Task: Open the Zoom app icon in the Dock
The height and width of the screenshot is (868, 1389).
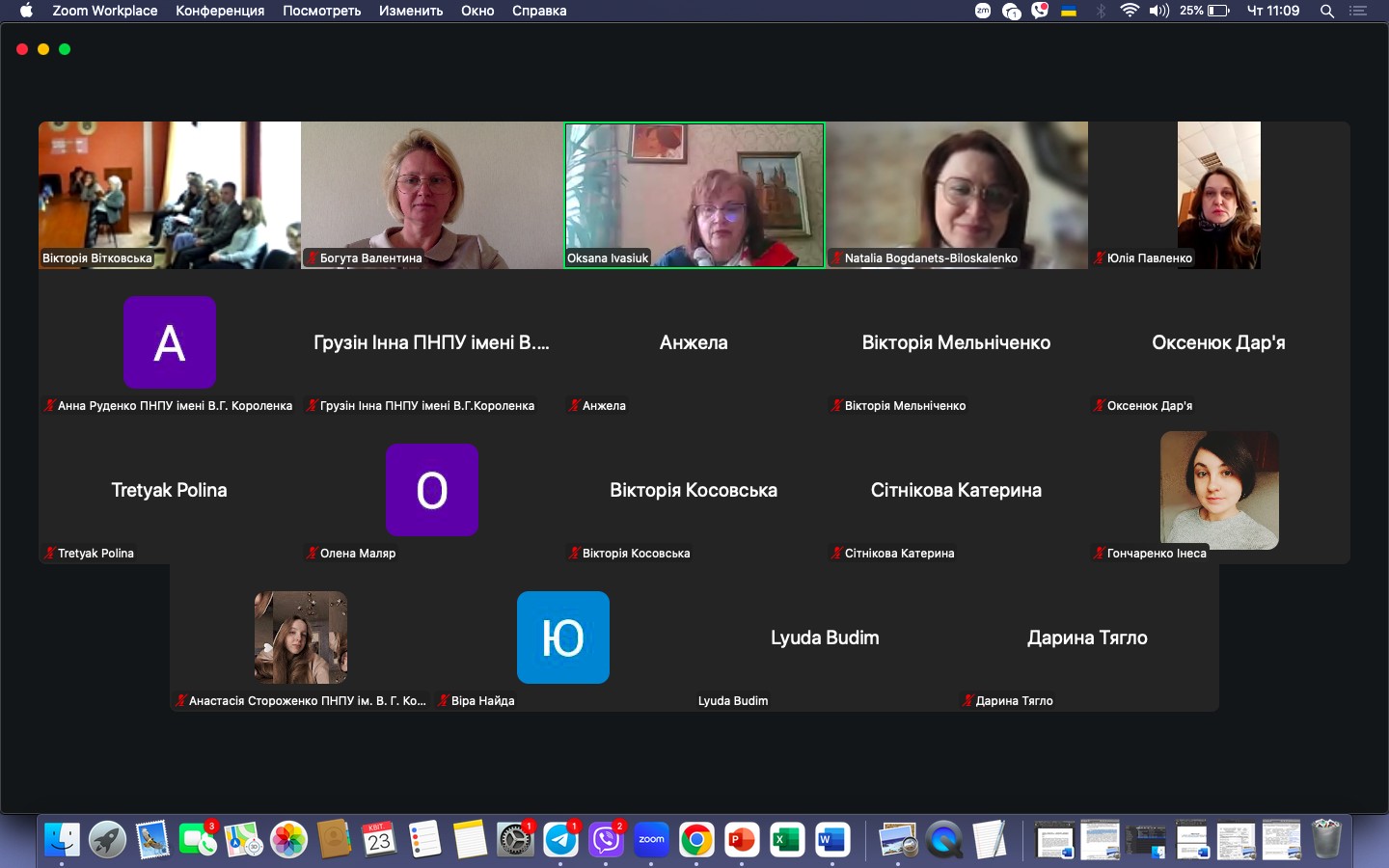Action: [651, 840]
